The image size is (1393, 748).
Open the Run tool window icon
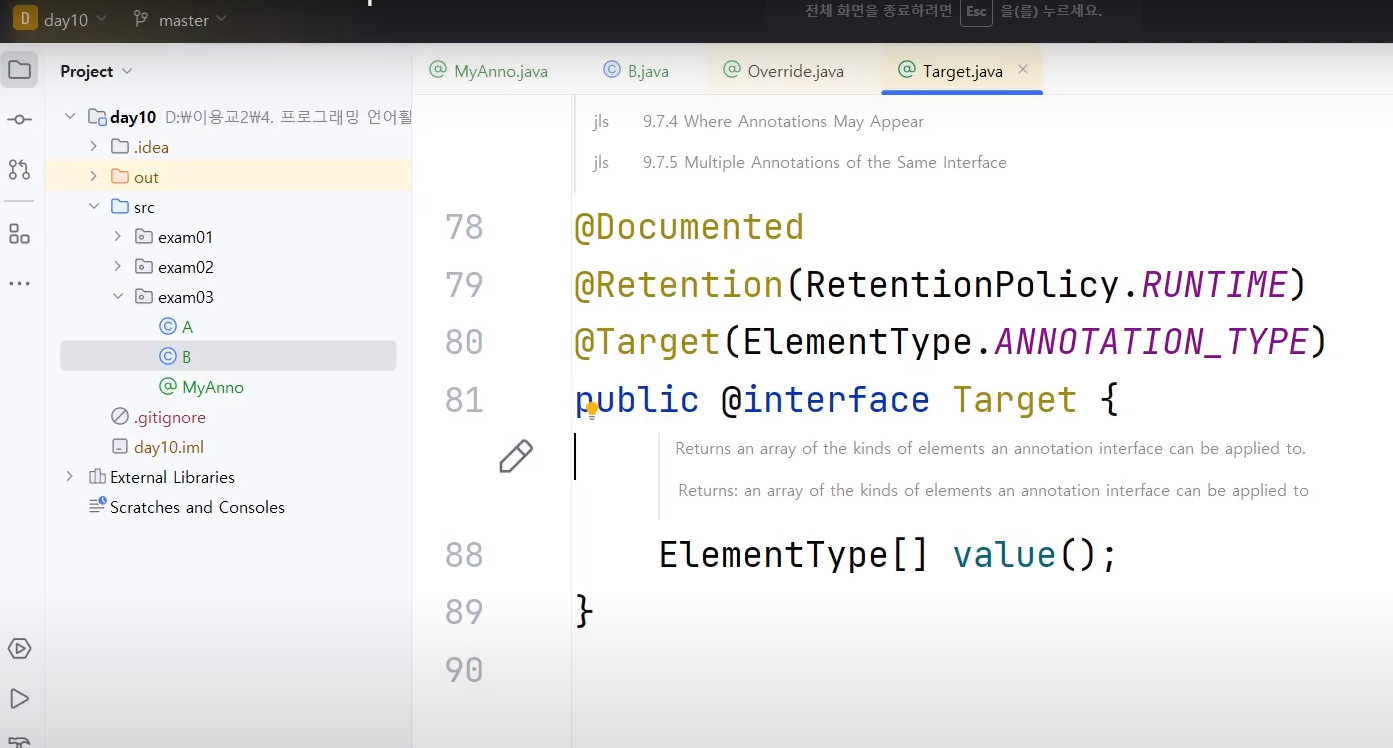pos(19,698)
